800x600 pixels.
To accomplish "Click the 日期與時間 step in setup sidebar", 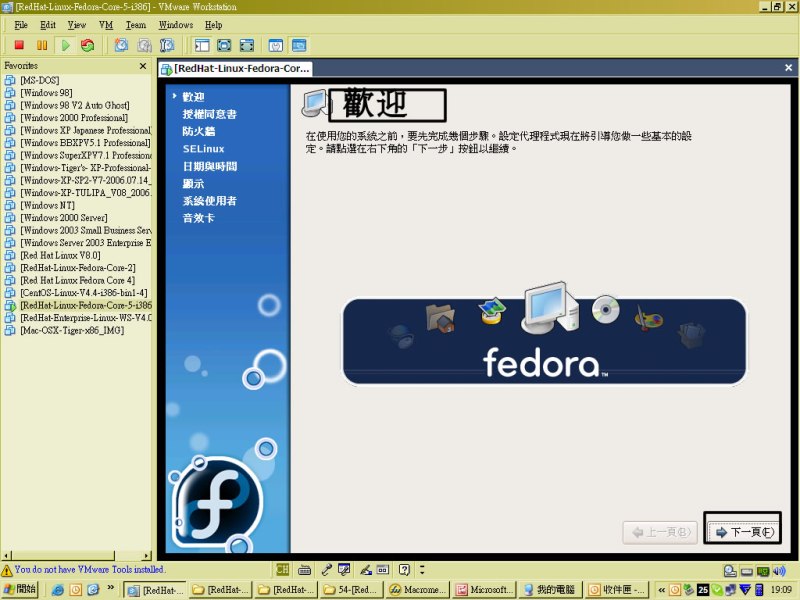I will (210, 166).
